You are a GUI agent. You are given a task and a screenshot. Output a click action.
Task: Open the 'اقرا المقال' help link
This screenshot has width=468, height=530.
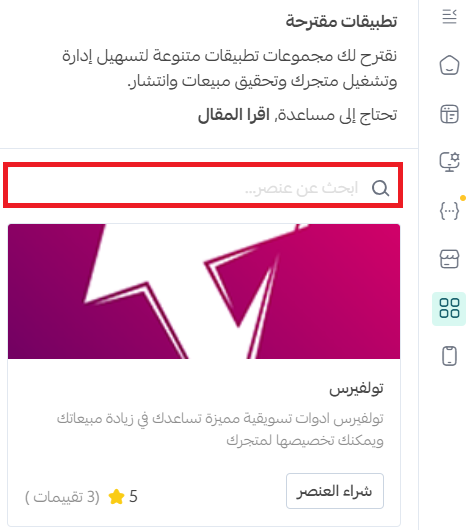pos(233,115)
